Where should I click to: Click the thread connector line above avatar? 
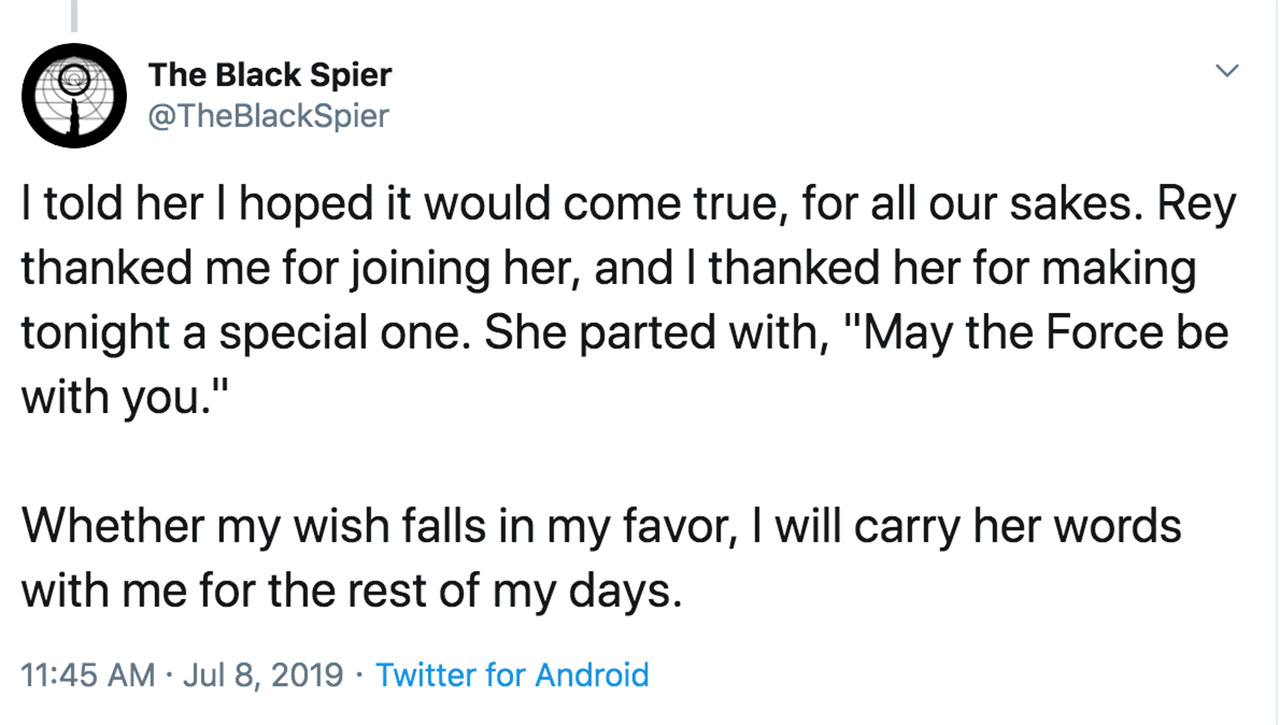(73, 12)
